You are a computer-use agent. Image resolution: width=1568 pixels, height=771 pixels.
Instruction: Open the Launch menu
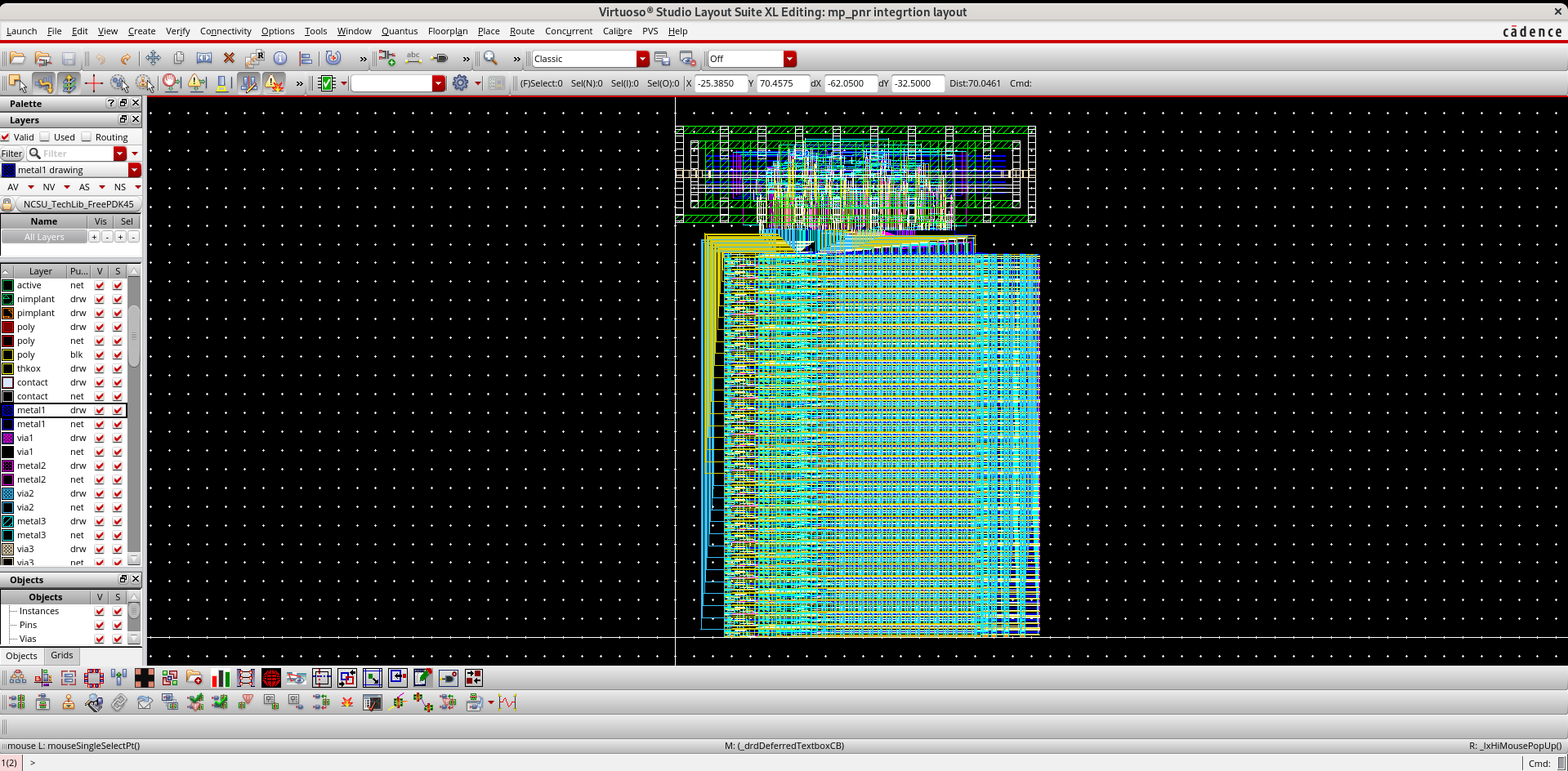22,31
